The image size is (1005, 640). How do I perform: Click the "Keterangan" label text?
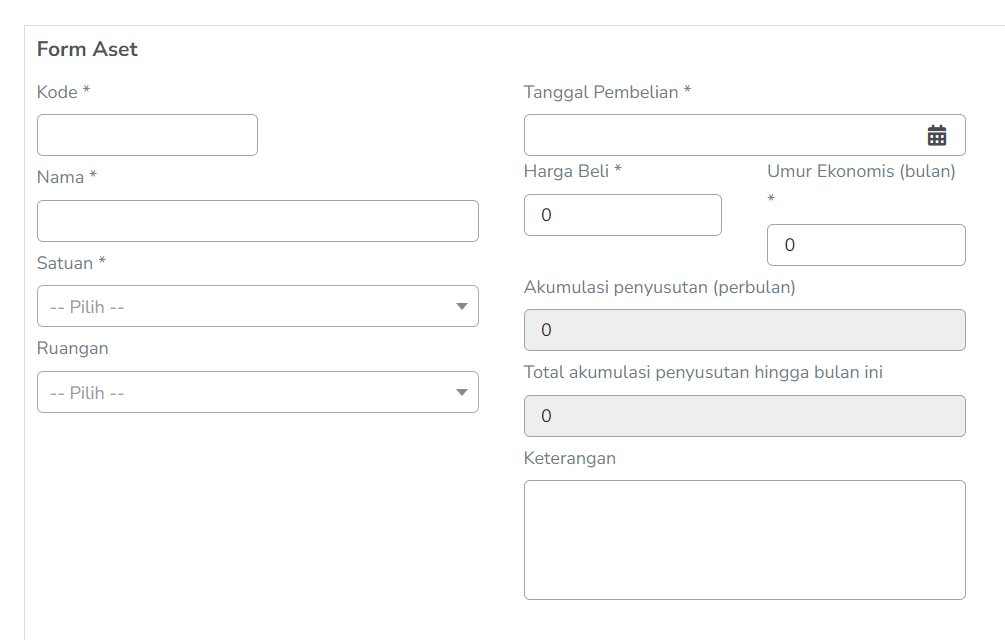(570, 458)
